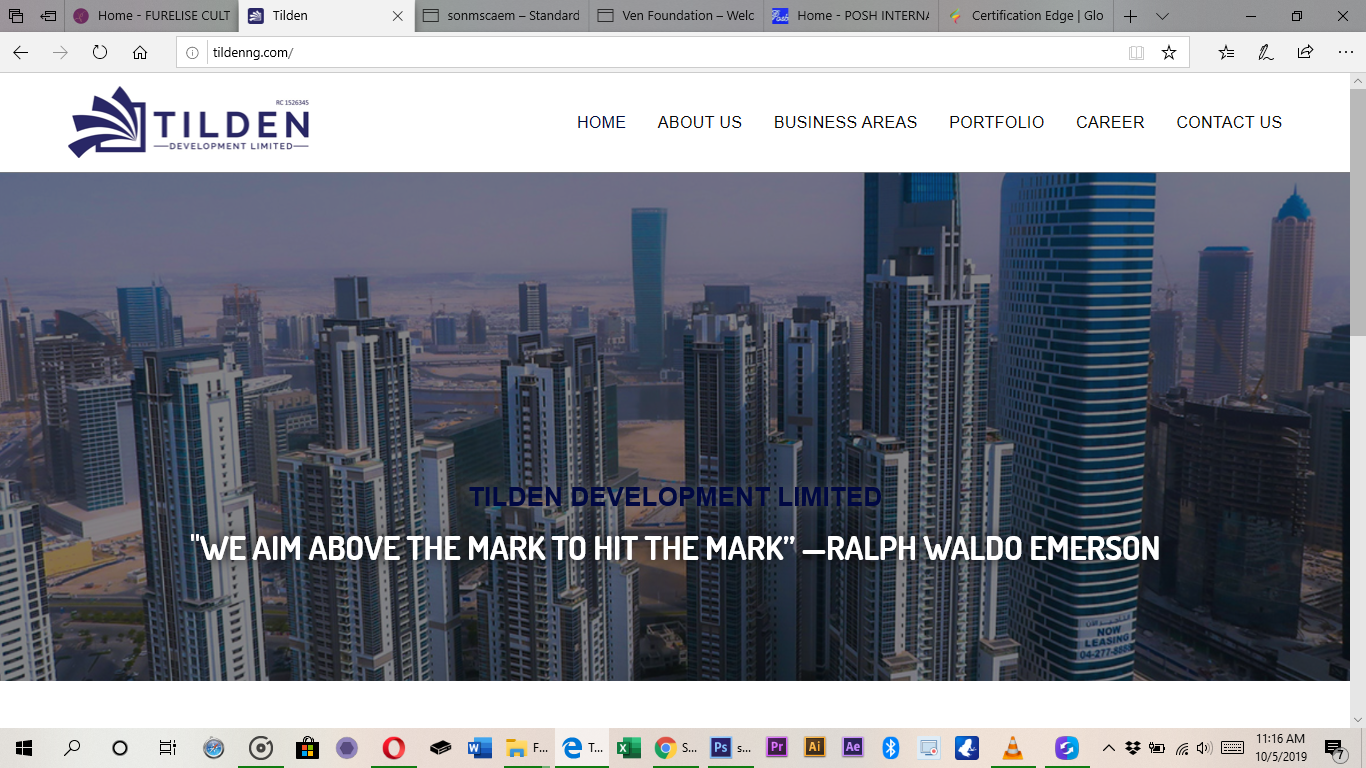Open Adobe After Effects from the taskbar

[x=853, y=748]
